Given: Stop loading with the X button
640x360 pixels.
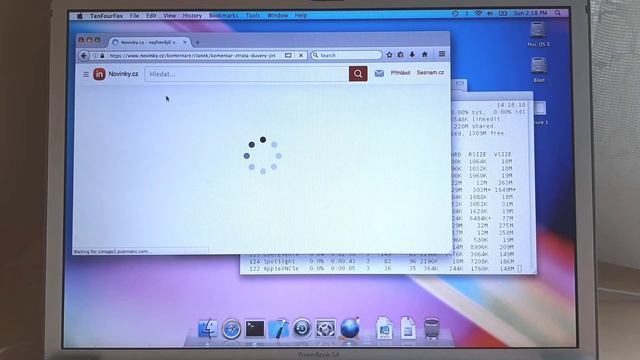Looking at the screenshot, I should pyautogui.click(x=301, y=55).
